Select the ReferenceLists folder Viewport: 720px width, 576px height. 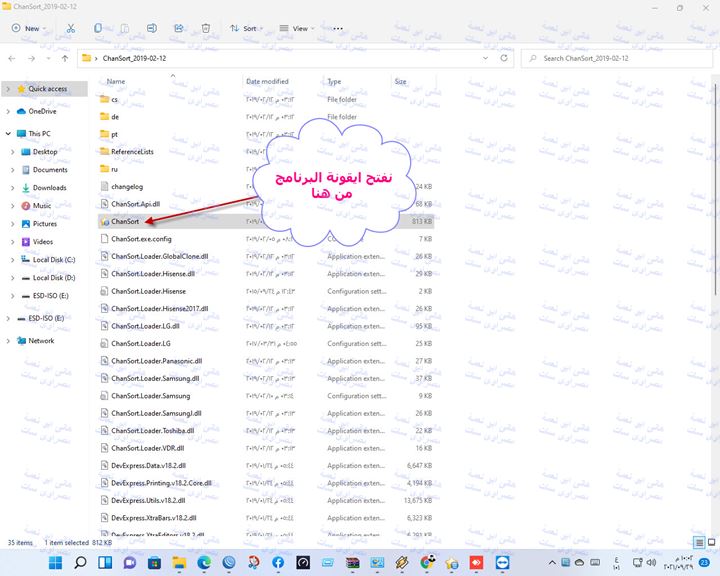click(132, 152)
